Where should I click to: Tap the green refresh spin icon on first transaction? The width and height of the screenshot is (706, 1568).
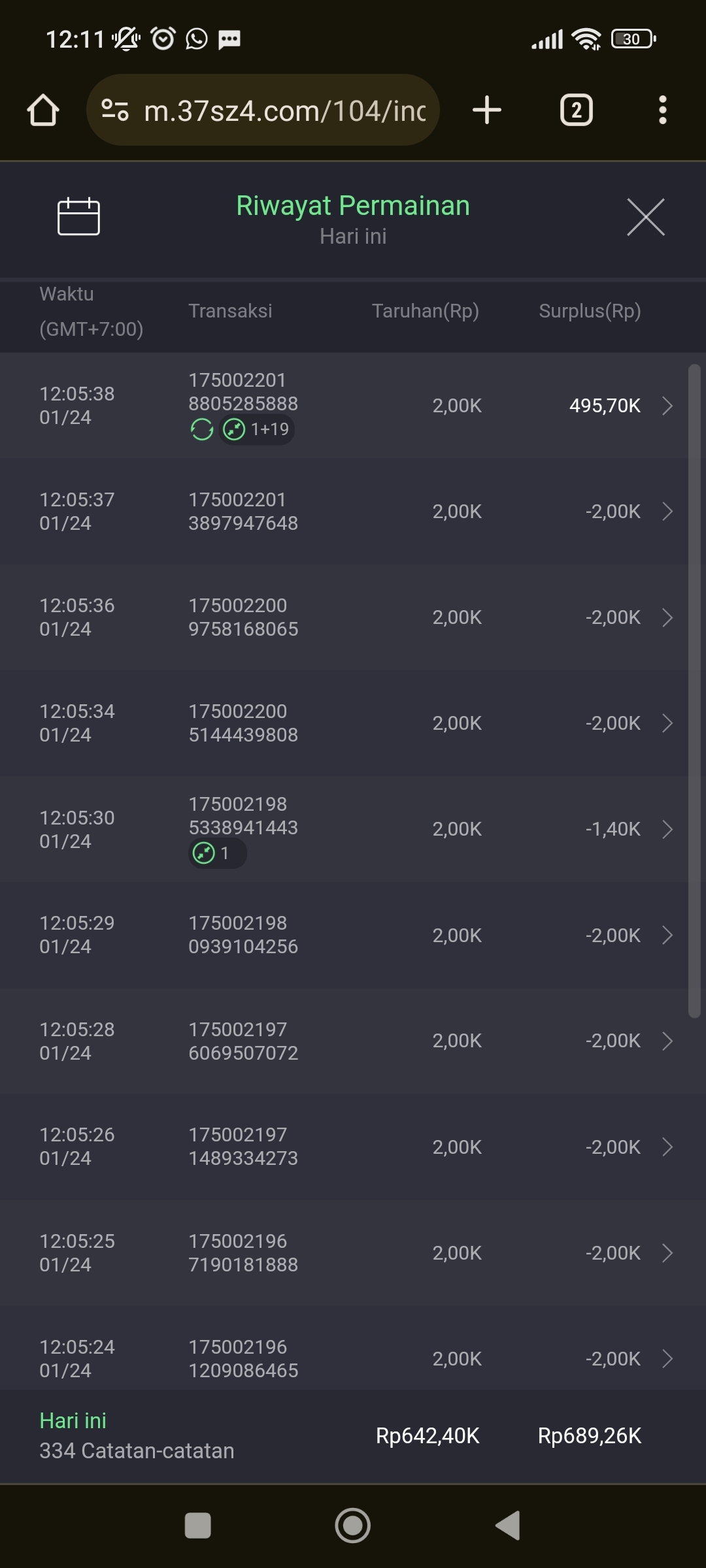(x=202, y=429)
